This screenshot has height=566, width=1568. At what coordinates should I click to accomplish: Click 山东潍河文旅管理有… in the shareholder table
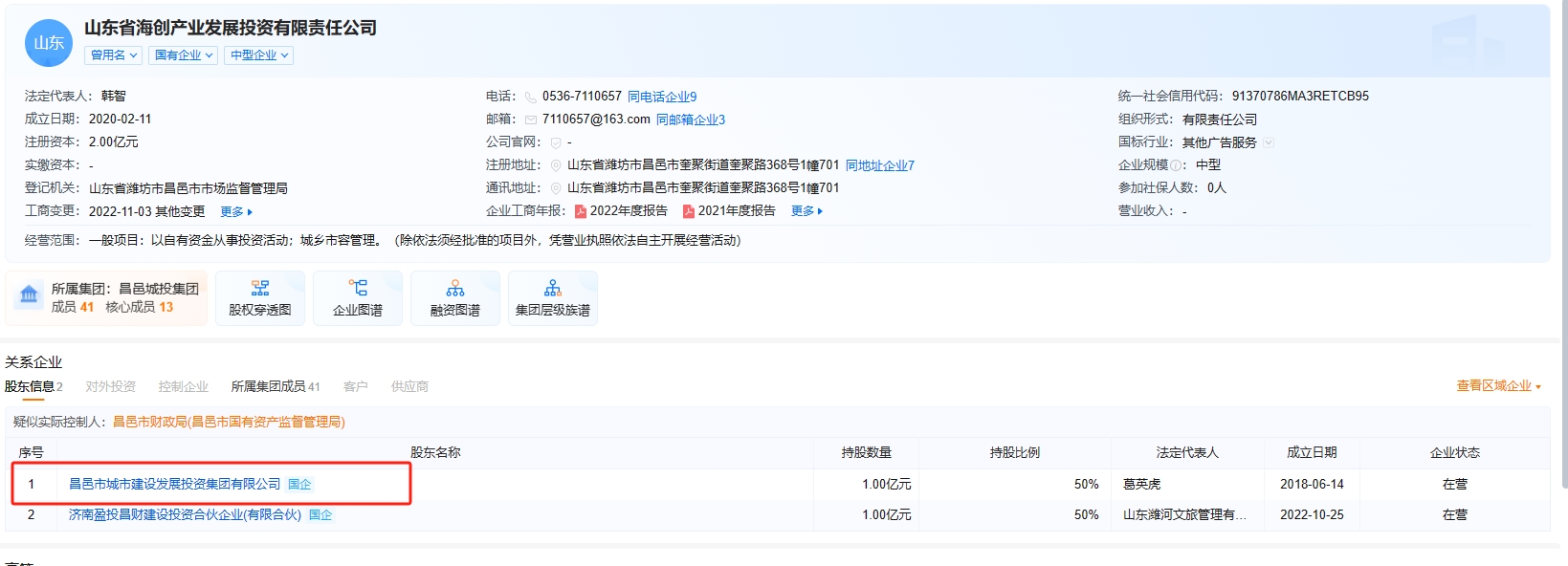[1184, 515]
